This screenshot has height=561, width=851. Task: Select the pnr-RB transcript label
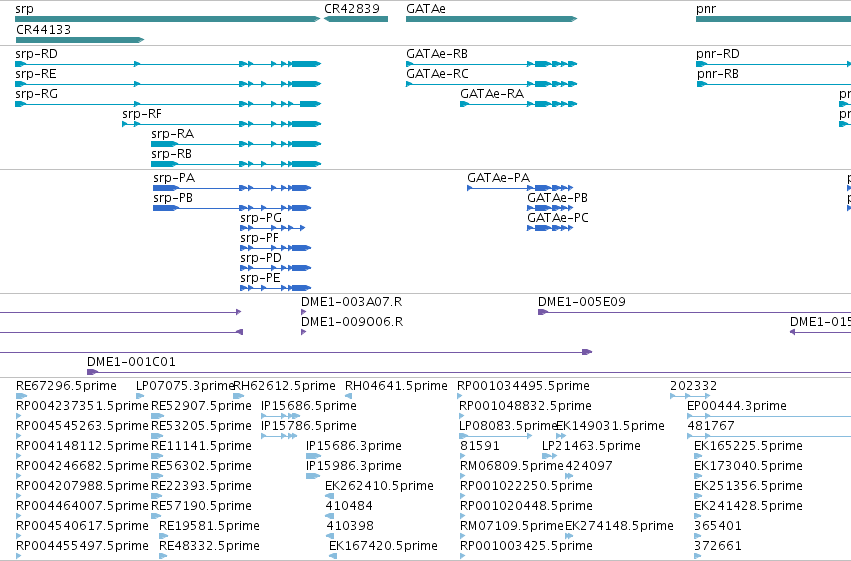[717, 74]
